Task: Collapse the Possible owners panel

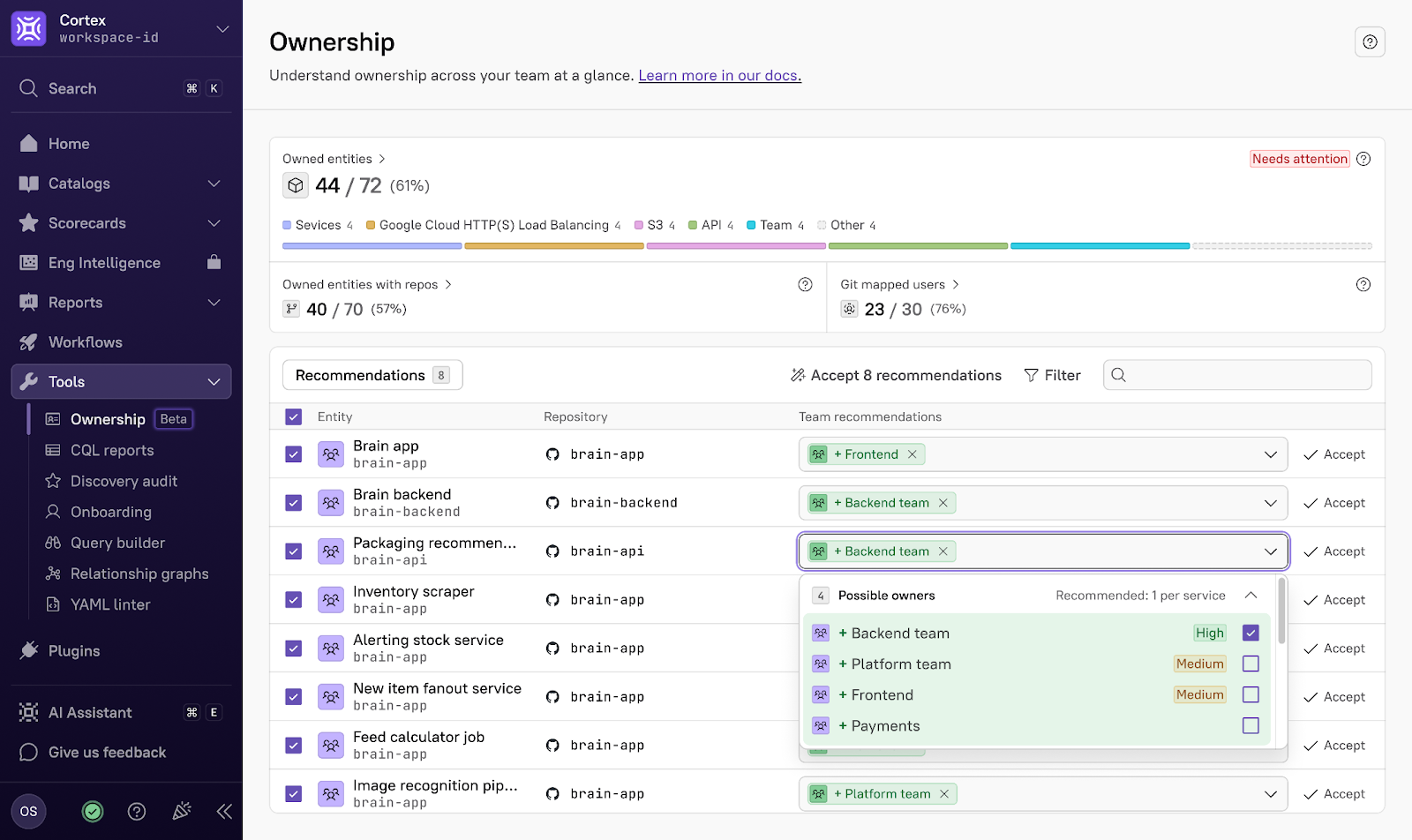Action: point(1251,596)
